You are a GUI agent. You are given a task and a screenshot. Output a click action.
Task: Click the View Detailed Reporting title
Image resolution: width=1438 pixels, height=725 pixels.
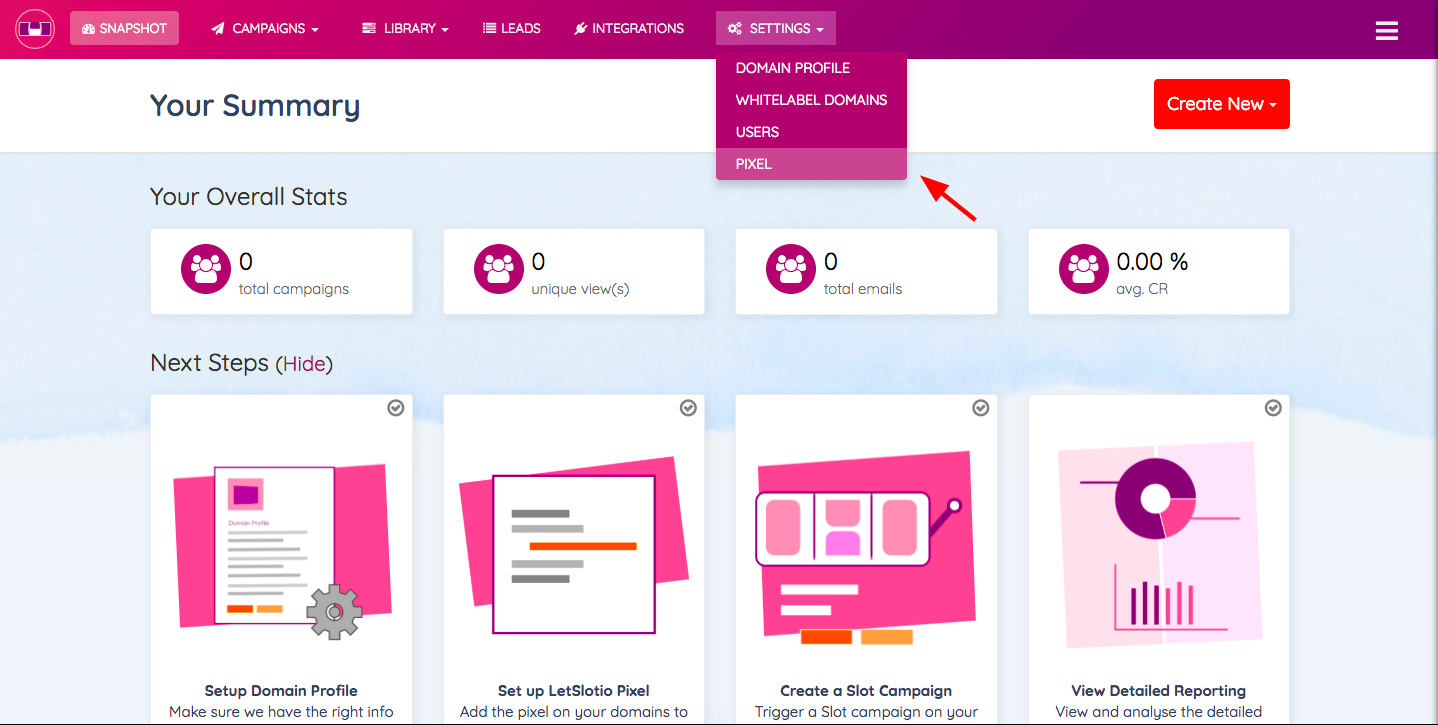(1158, 691)
